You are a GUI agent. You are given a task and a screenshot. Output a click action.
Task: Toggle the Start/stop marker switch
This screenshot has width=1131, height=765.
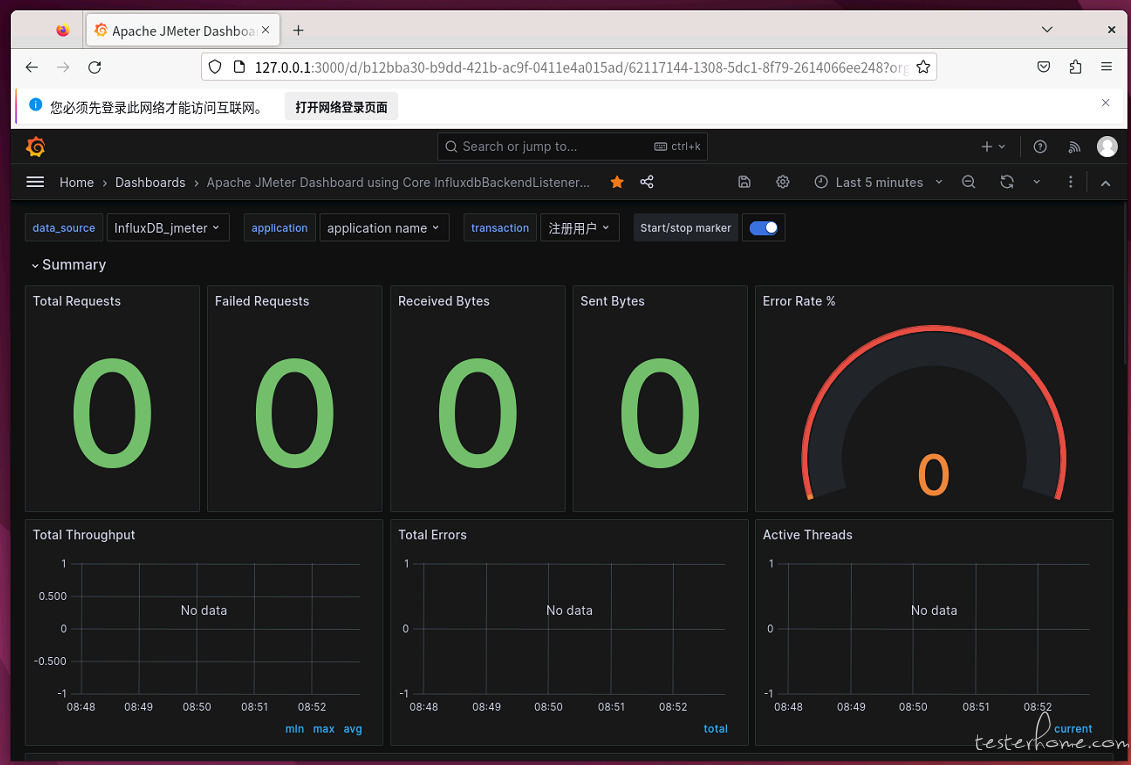(763, 228)
